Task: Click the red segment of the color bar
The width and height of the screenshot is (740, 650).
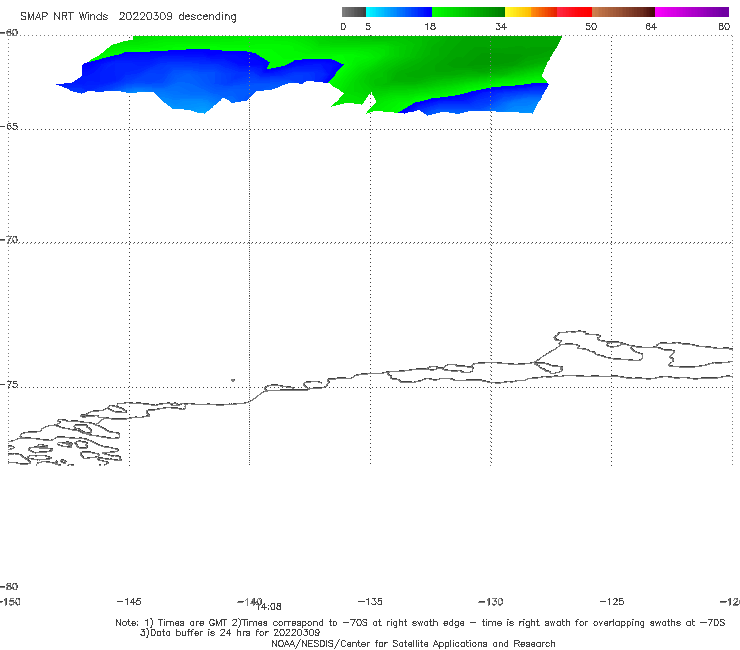Action: coord(574,12)
